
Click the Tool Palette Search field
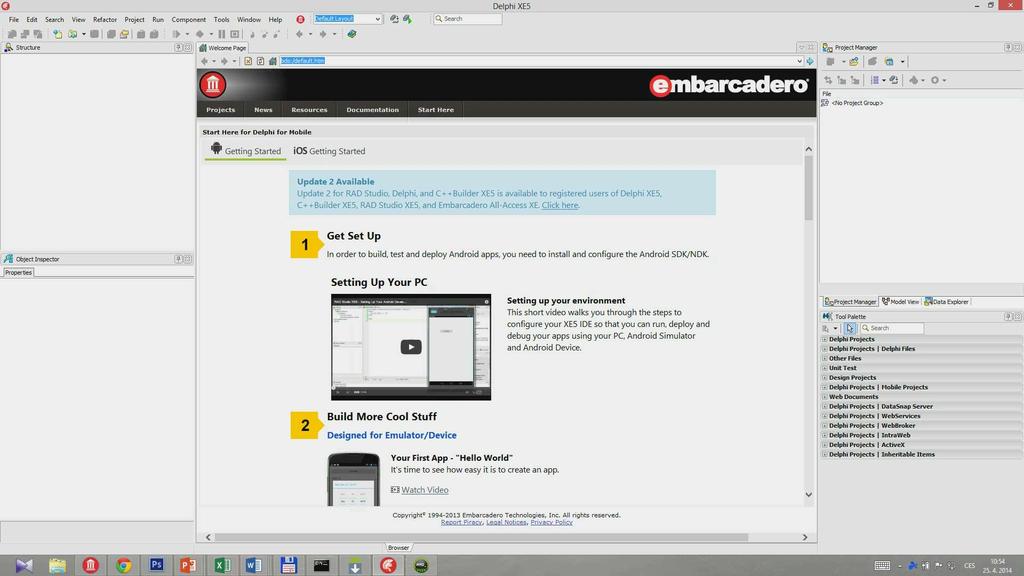pyautogui.click(x=891, y=328)
